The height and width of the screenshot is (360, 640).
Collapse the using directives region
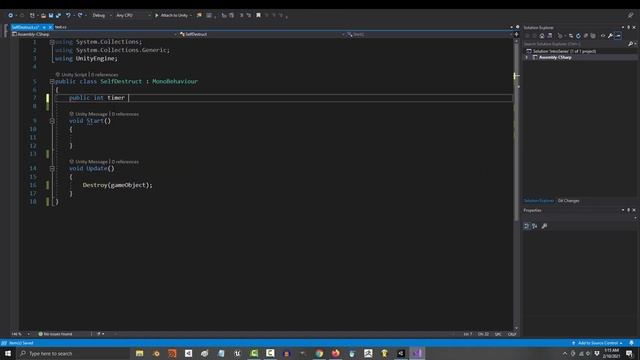pyautogui.click(x=52, y=42)
